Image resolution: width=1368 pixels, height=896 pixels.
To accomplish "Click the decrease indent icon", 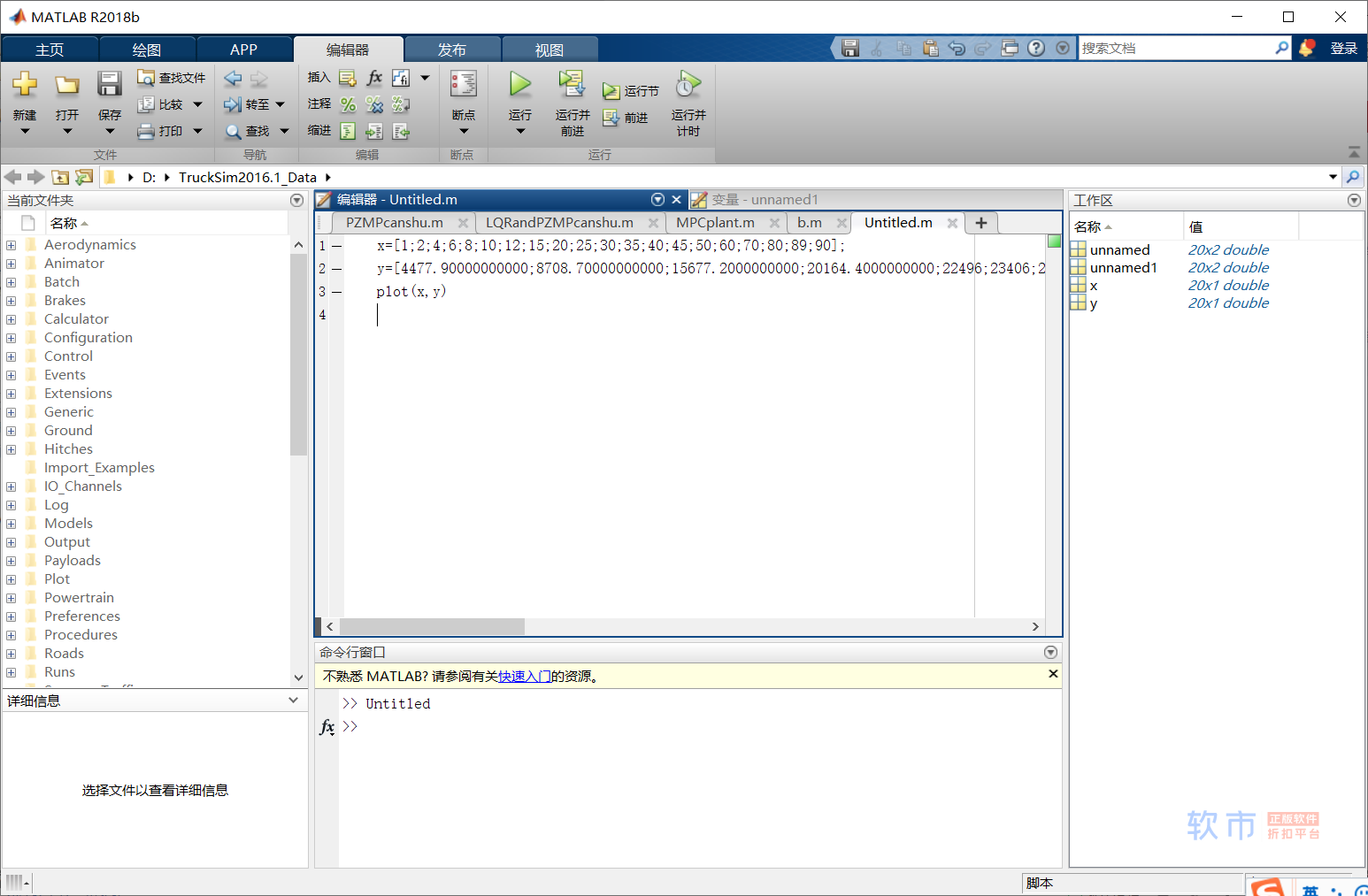I will pyautogui.click(x=401, y=131).
